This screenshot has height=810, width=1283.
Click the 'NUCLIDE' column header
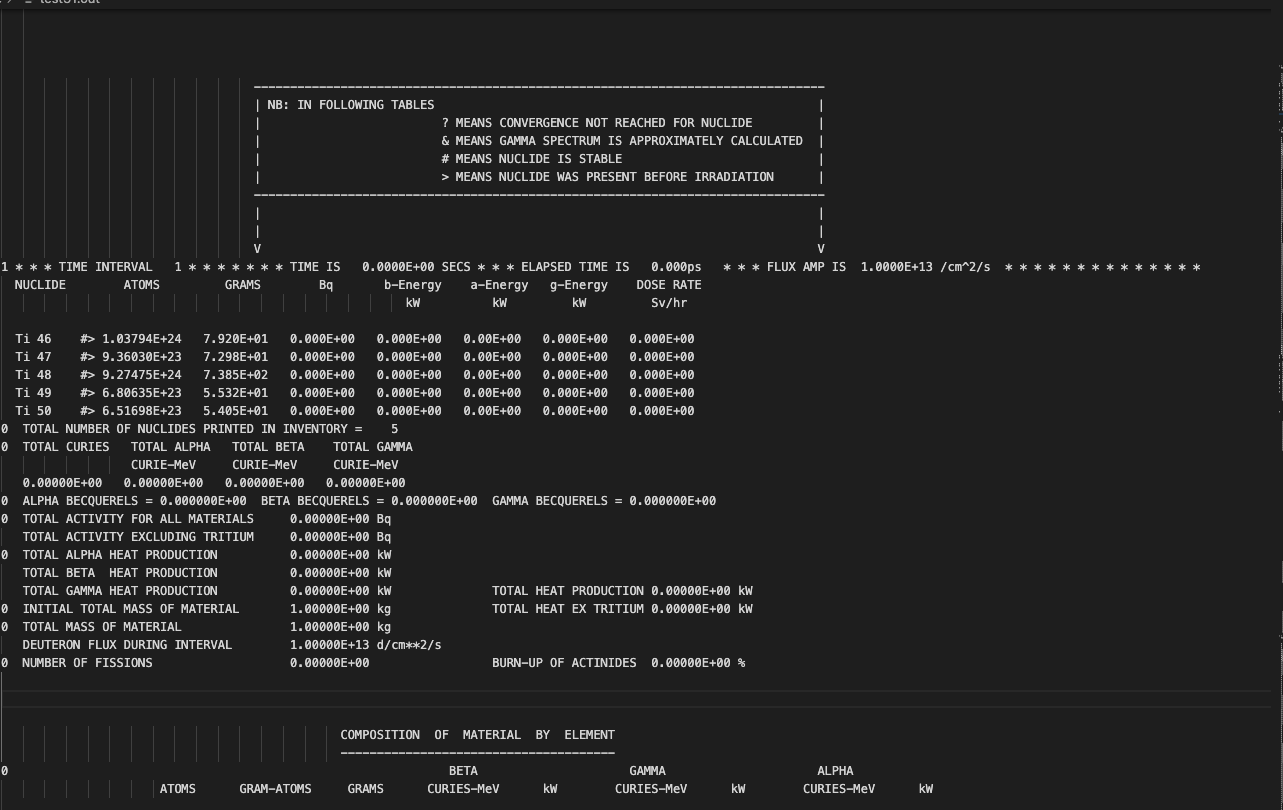(x=40, y=285)
